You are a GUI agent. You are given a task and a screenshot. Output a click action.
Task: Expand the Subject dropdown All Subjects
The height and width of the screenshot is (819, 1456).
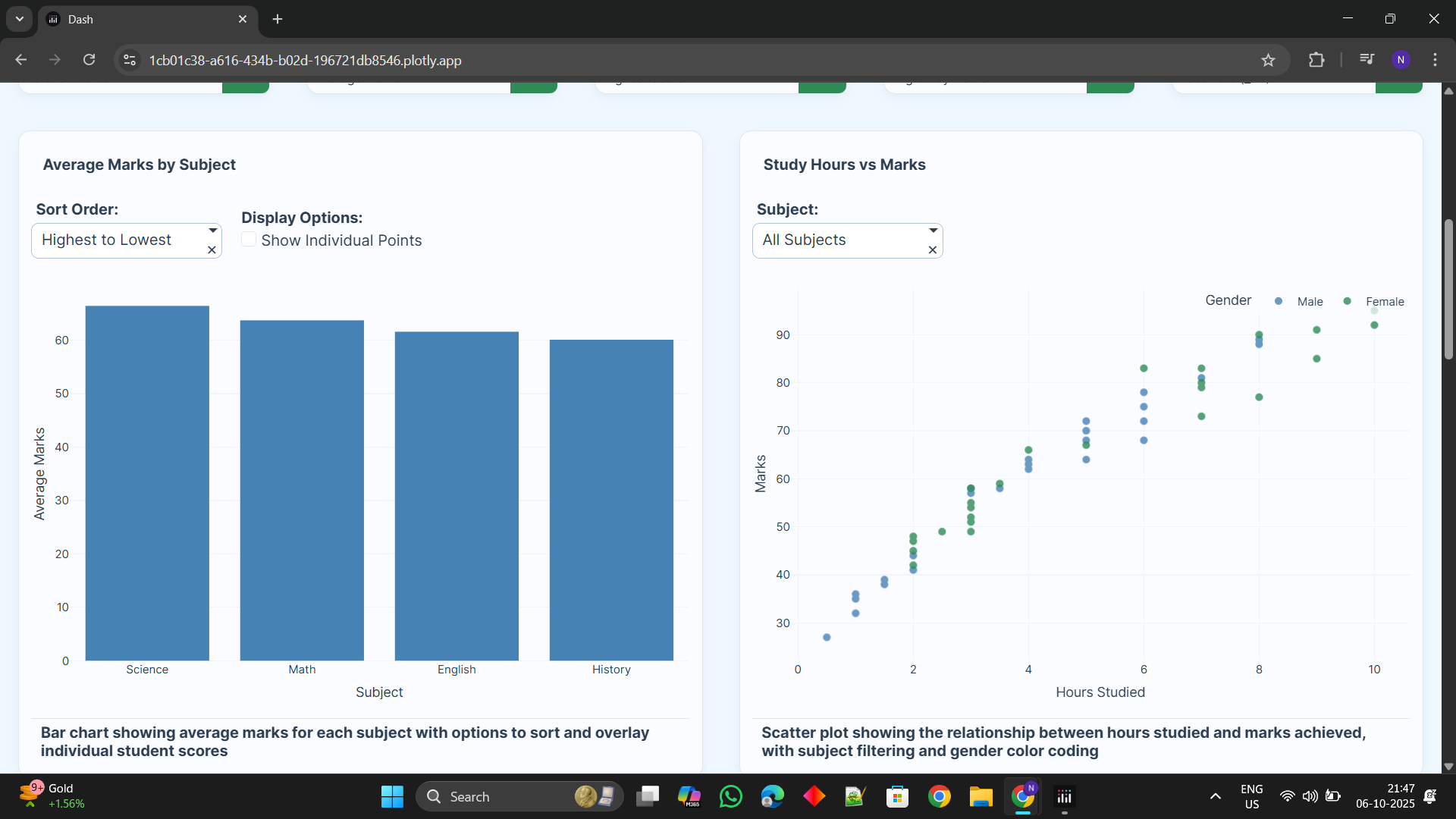click(934, 231)
